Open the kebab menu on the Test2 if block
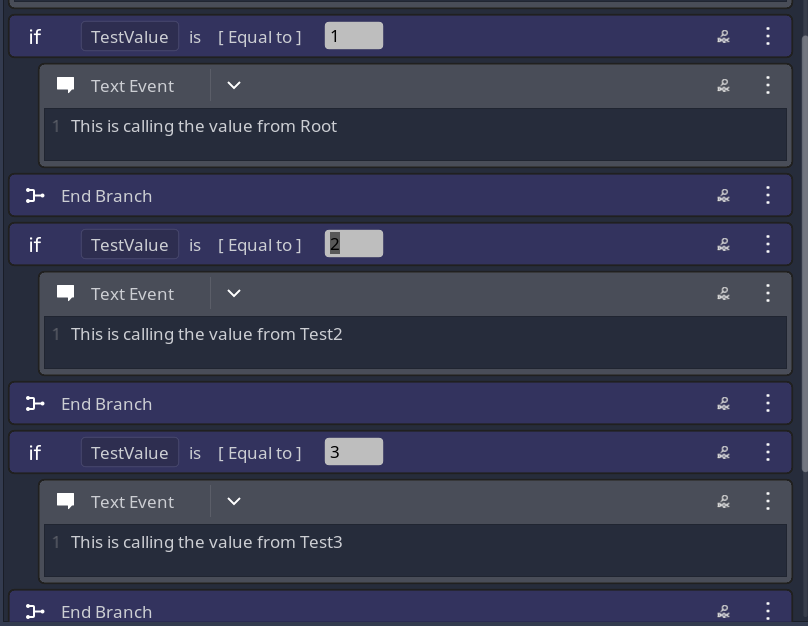808x626 pixels. coord(768,244)
